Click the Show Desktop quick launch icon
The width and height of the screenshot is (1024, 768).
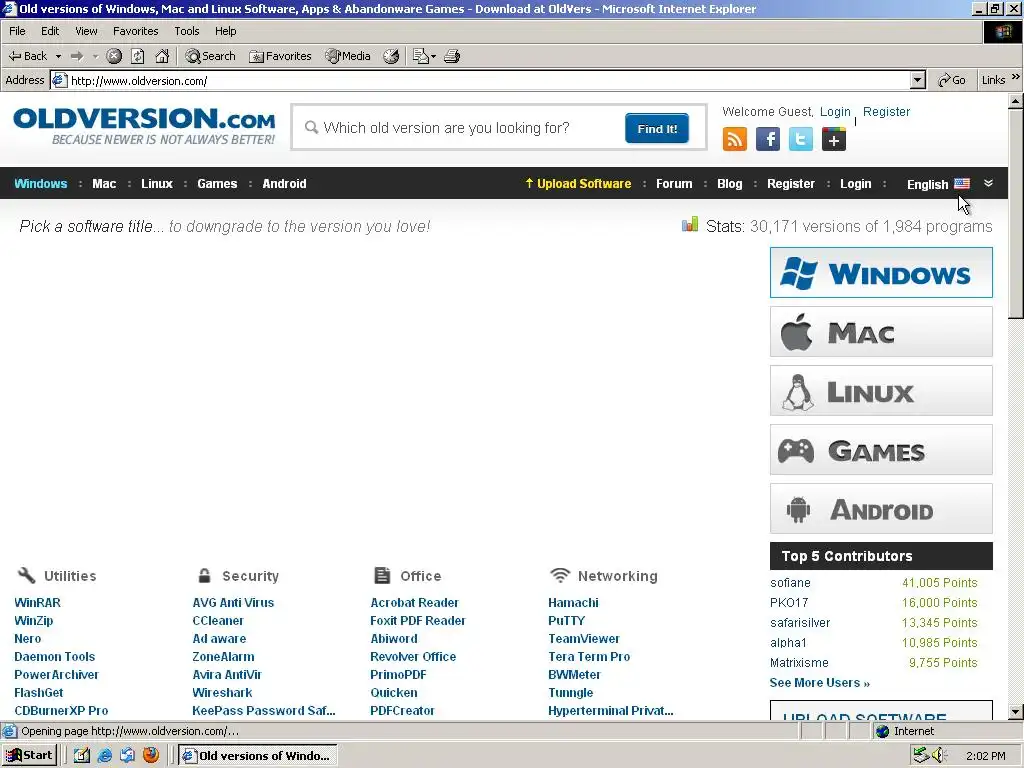pos(82,755)
